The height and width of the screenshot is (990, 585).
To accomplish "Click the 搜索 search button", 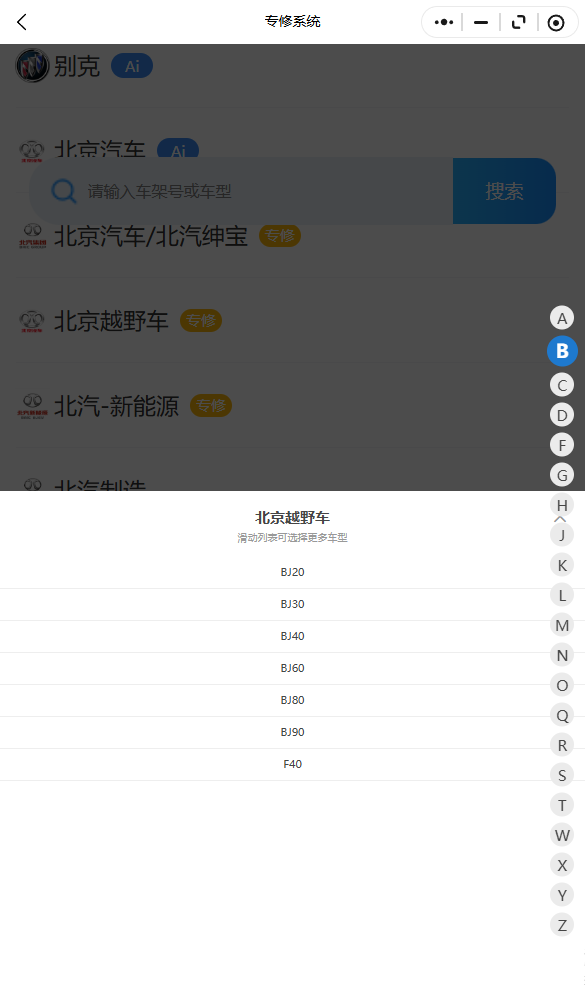I will [x=504, y=191].
